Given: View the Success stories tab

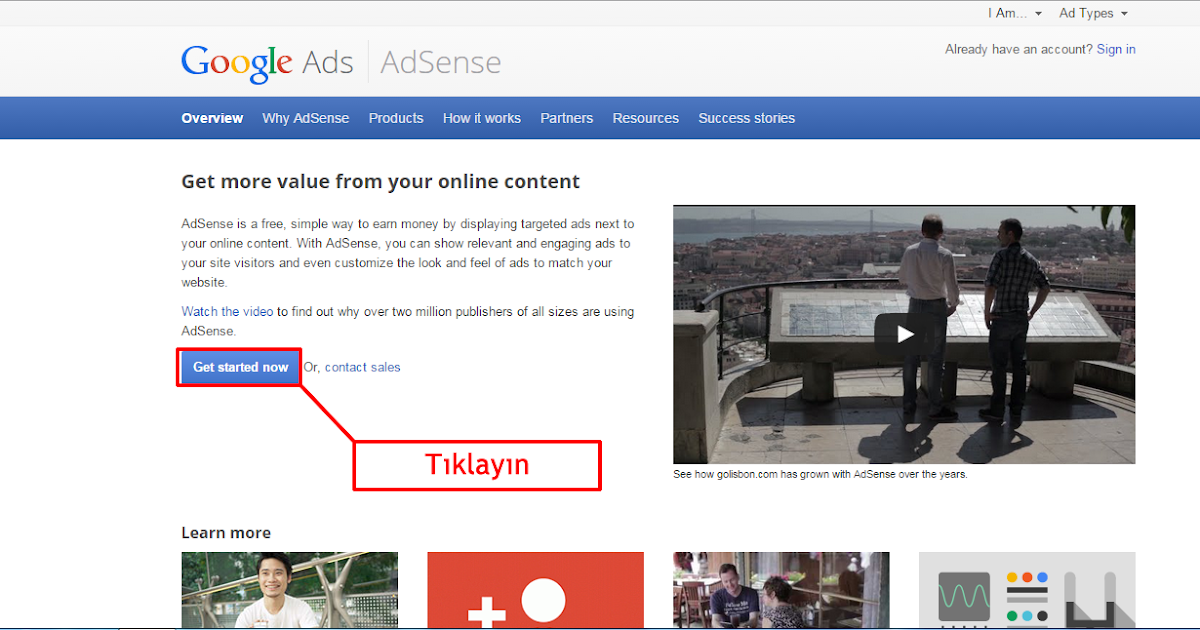Looking at the screenshot, I should pos(747,118).
